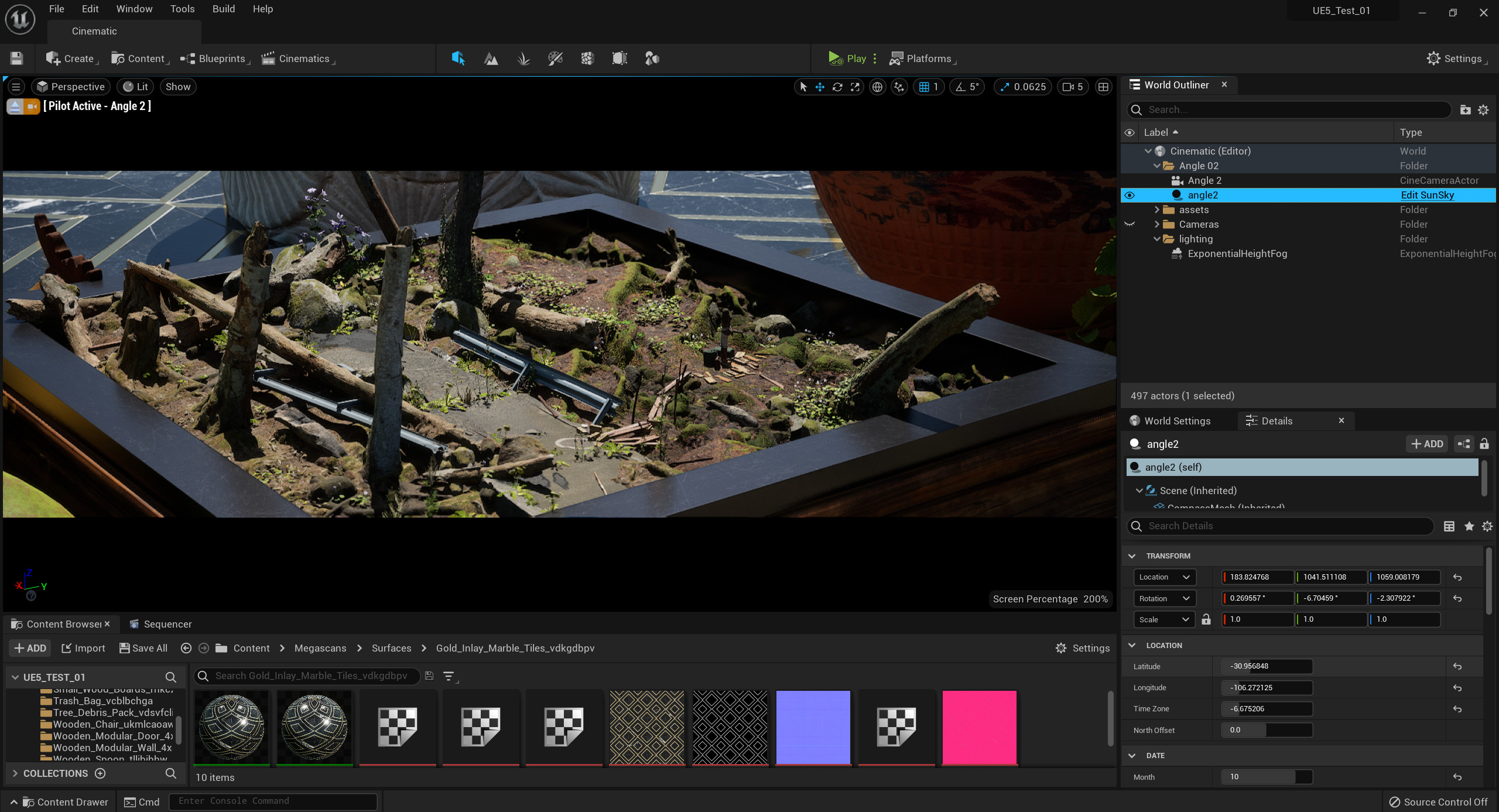Open Blueprint editor icon next to ADD in Details
Image resolution: width=1499 pixels, height=812 pixels.
click(1464, 444)
